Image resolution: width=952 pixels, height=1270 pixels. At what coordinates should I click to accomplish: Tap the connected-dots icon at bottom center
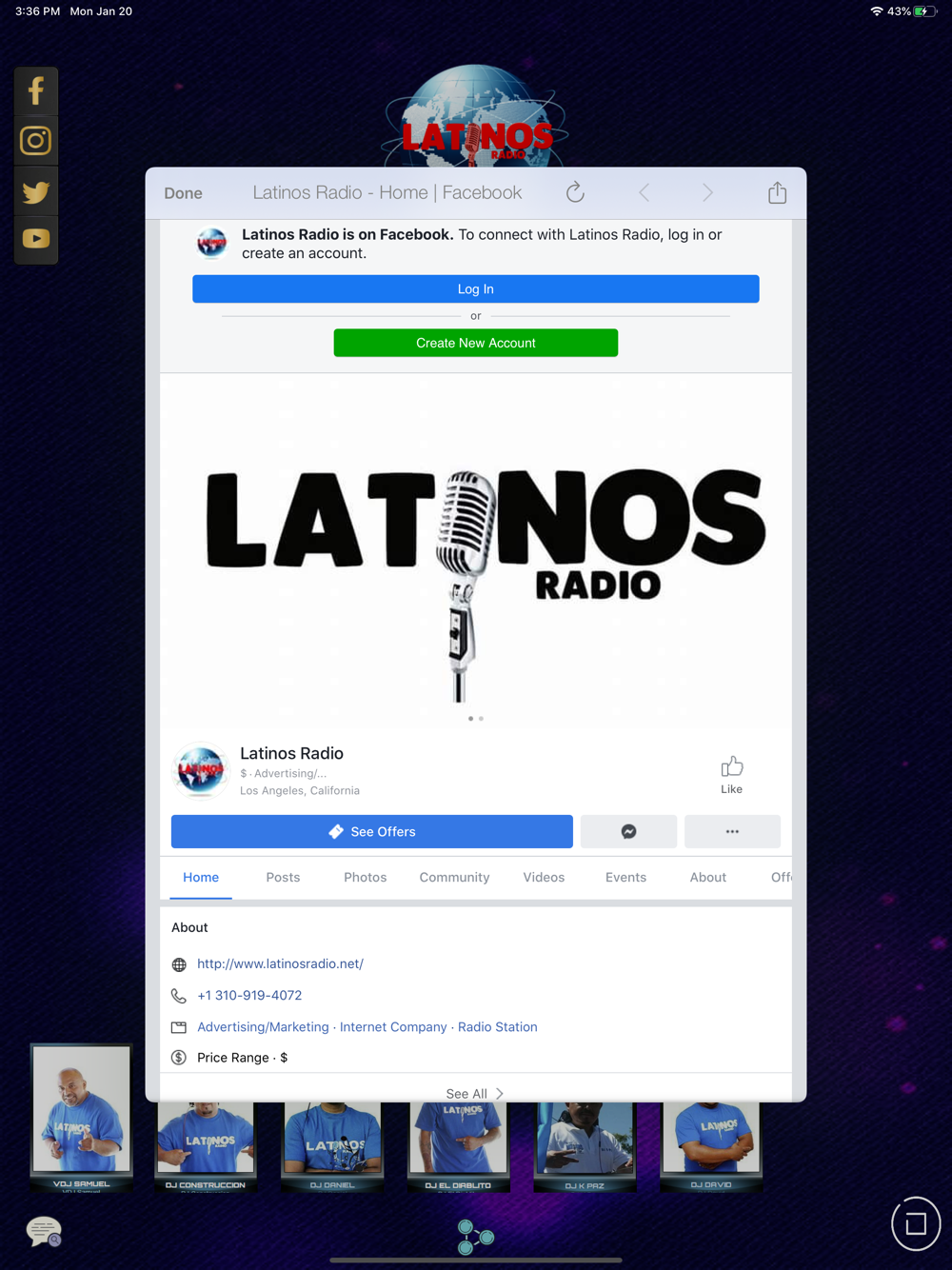(x=475, y=1238)
